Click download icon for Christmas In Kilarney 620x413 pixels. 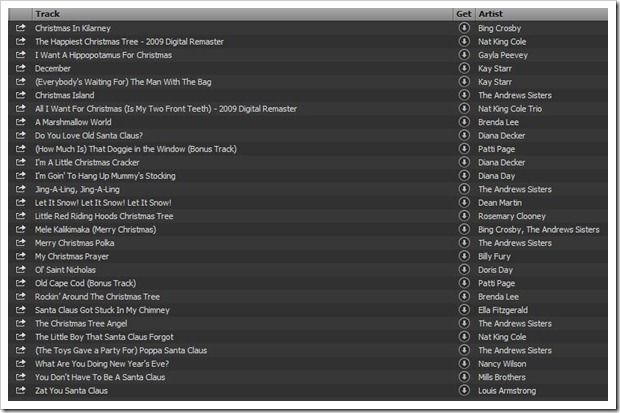coord(464,28)
